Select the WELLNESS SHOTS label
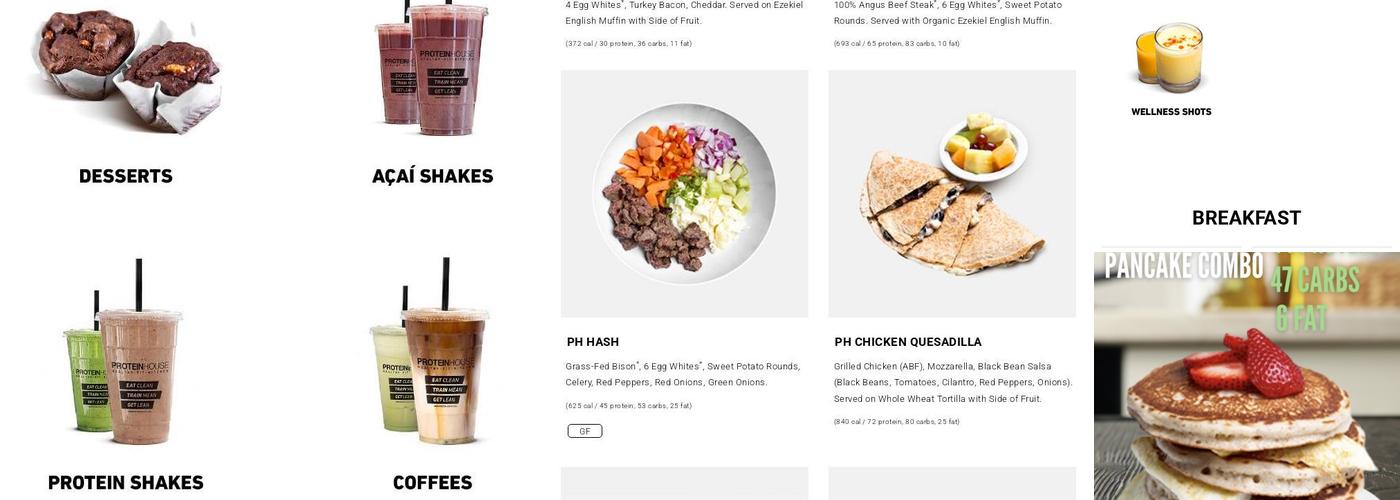This screenshot has height=500, width=1400. 1171,112
